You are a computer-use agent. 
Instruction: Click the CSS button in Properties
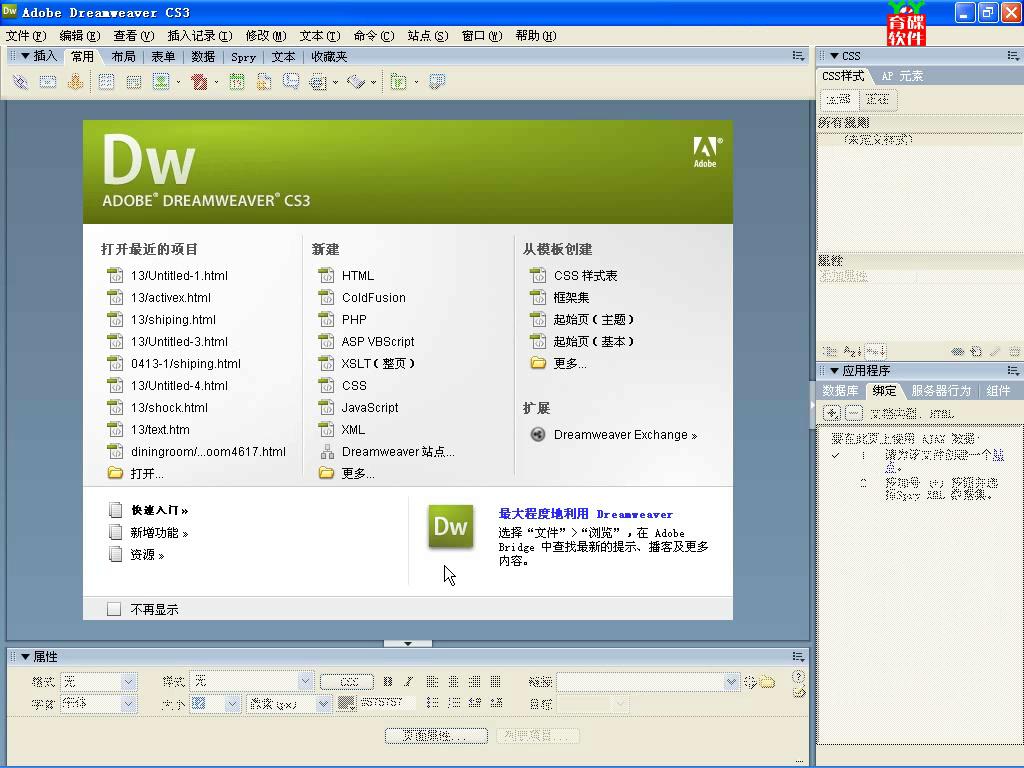[347, 682]
